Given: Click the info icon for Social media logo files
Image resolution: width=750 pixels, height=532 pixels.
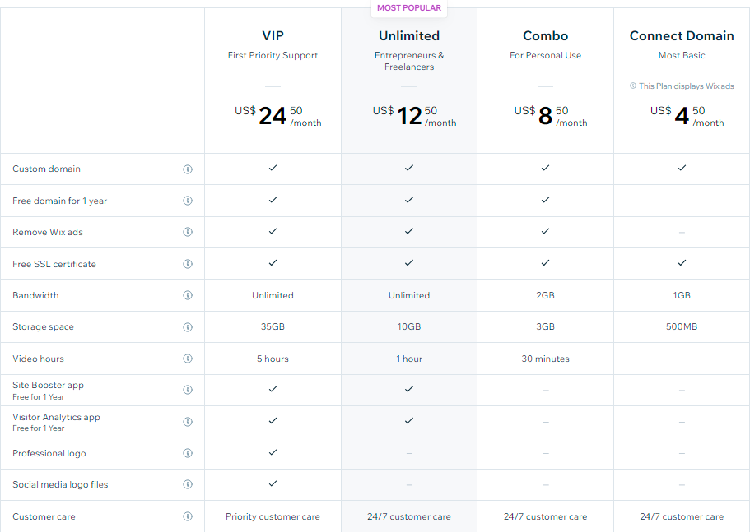Looking at the screenshot, I should coord(188,485).
